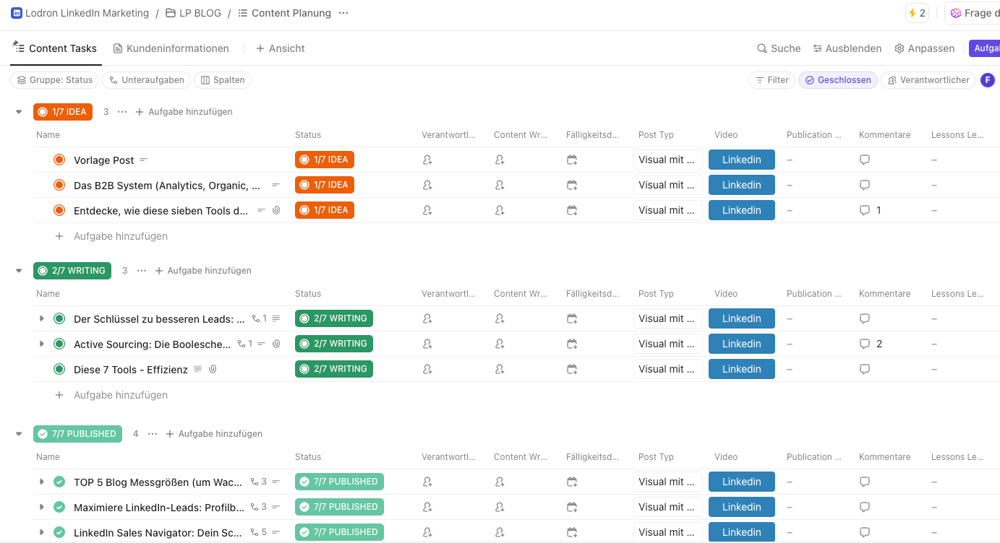Screen dimensions: 1000x543
Task: Add a new view with Ansicht
Action: point(280,48)
